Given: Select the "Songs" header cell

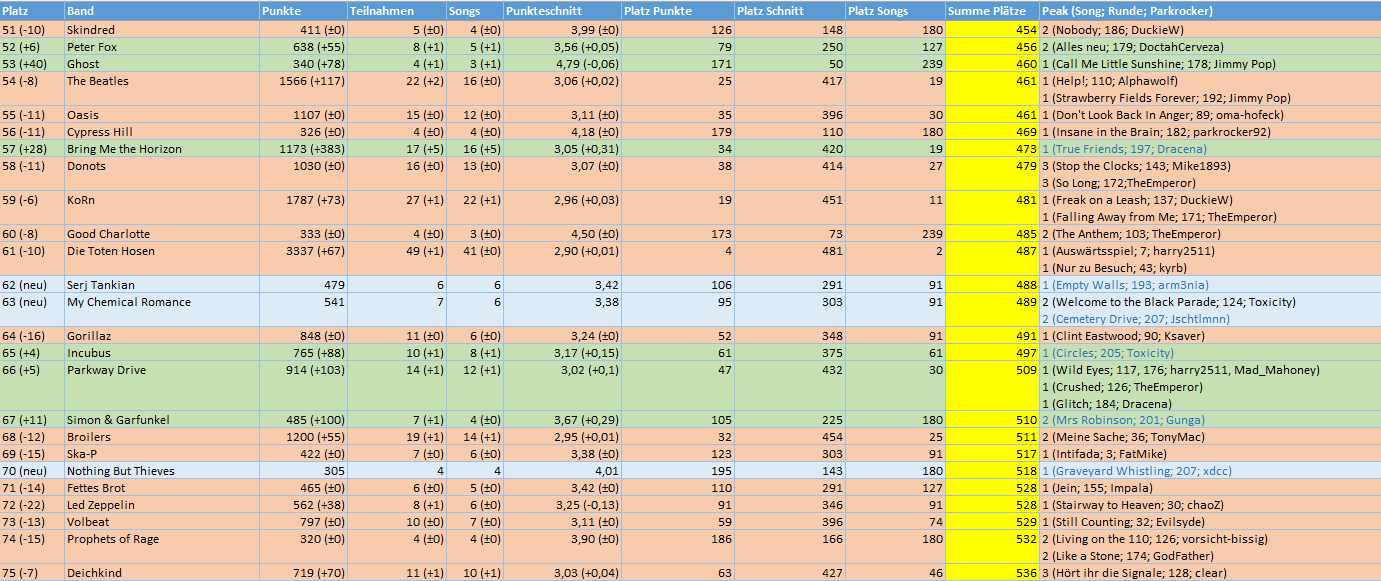Looking at the screenshot, I should click(x=475, y=11).
